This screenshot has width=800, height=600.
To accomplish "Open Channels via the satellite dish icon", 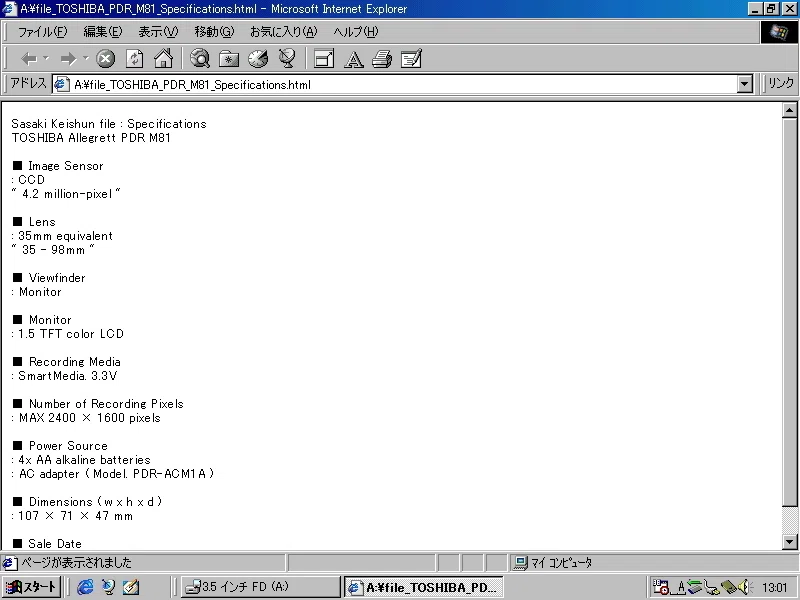I will pyautogui.click(x=287, y=59).
